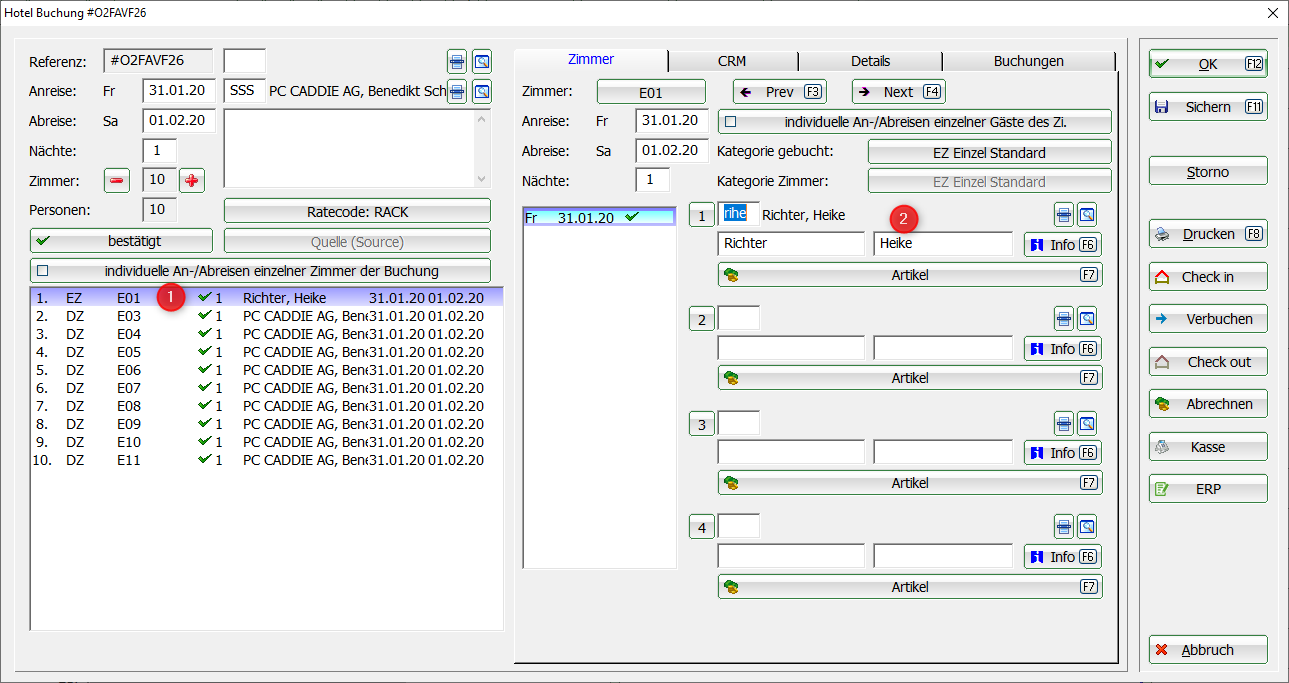Screen dimensions: 1289x683
Task: Click the booking Nächte field at left
Action: [160, 151]
